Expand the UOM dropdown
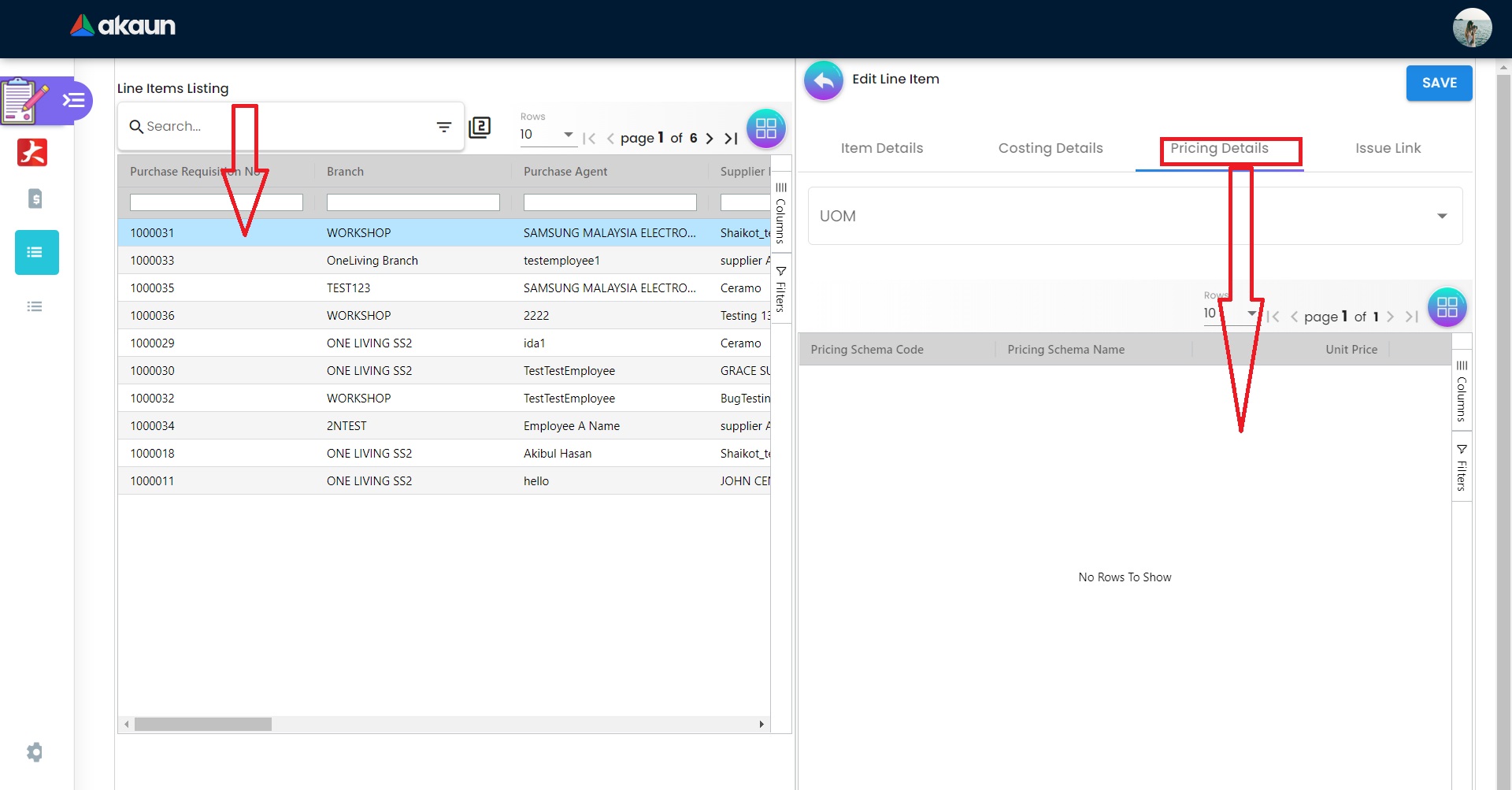This screenshot has width=1512, height=790. point(1441,217)
